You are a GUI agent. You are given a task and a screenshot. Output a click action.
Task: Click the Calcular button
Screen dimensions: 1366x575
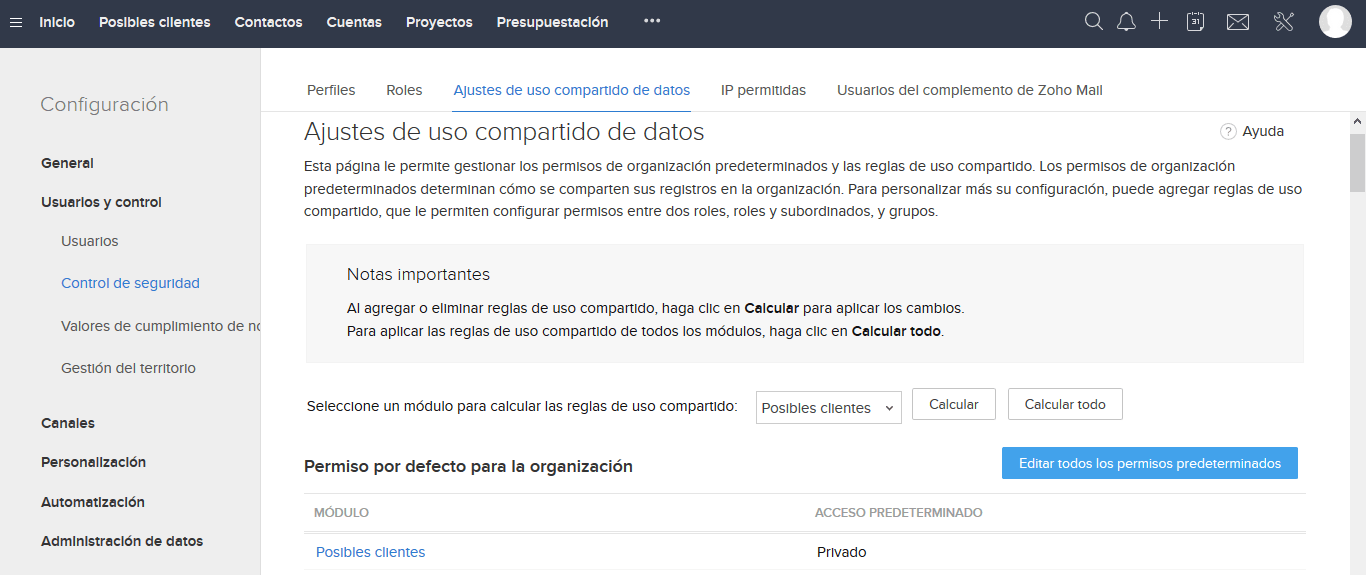point(954,404)
